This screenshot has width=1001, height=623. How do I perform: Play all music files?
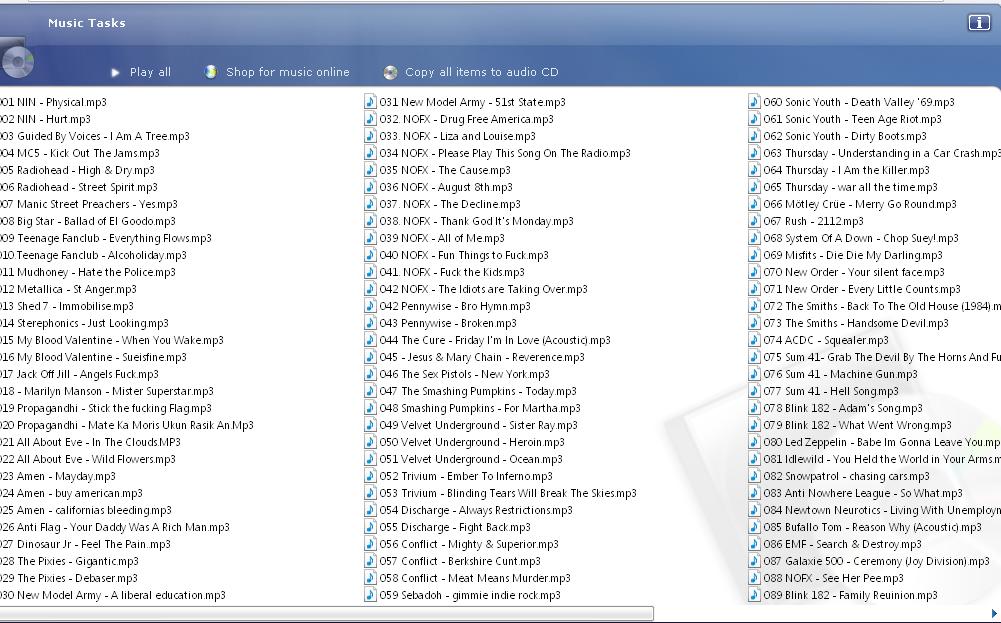click(150, 72)
